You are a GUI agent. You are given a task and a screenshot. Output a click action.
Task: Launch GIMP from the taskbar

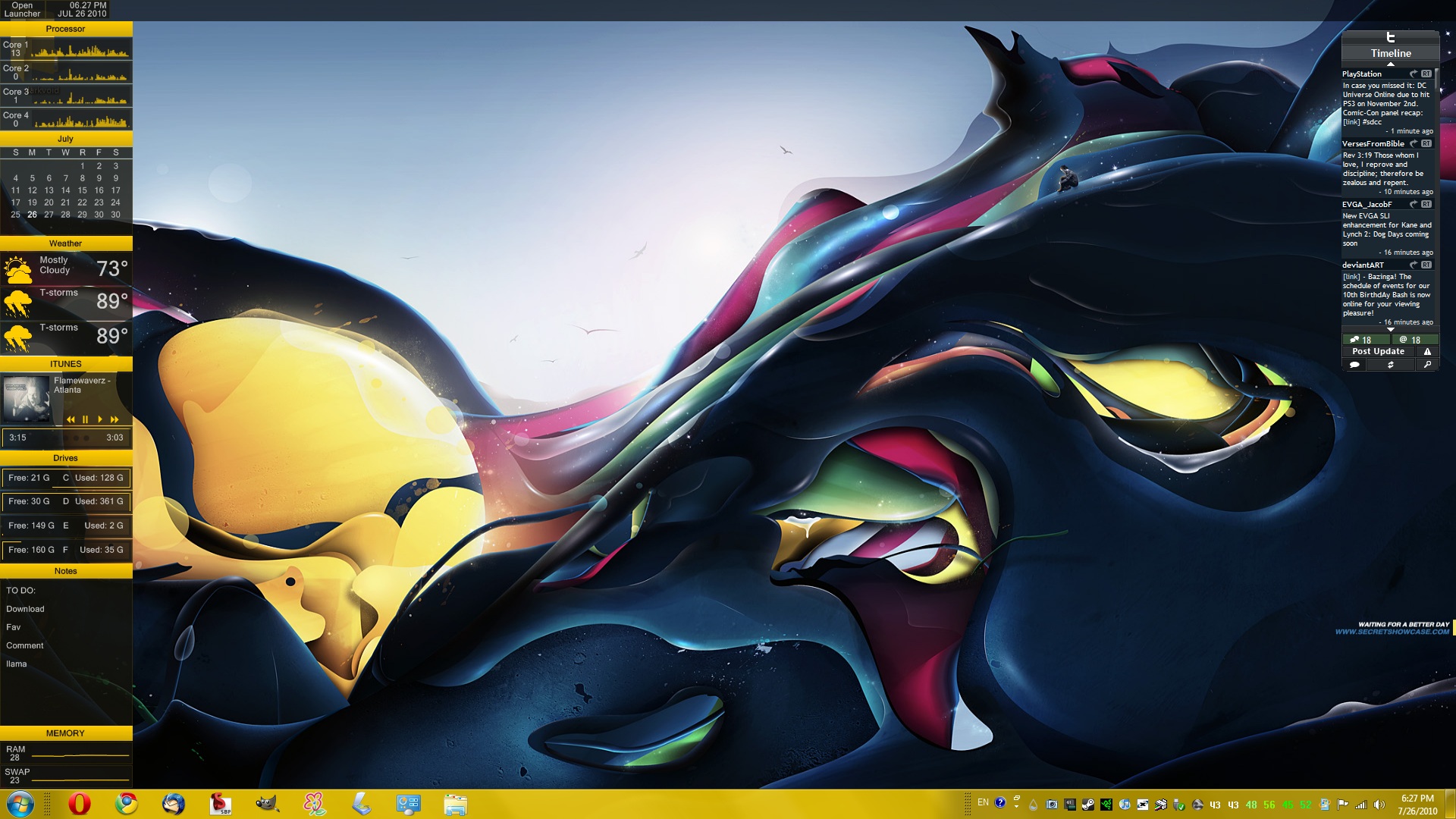[x=267, y=804]
